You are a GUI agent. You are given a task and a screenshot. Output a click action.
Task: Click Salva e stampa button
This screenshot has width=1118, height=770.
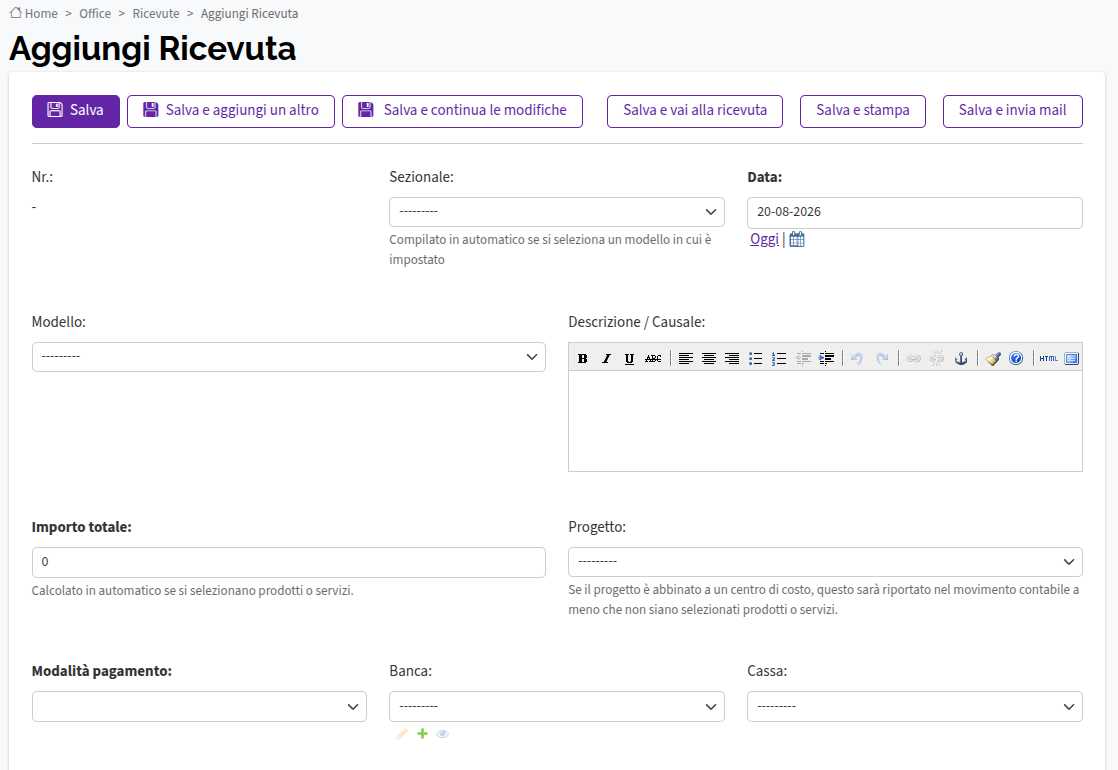(x=863, y=111)
